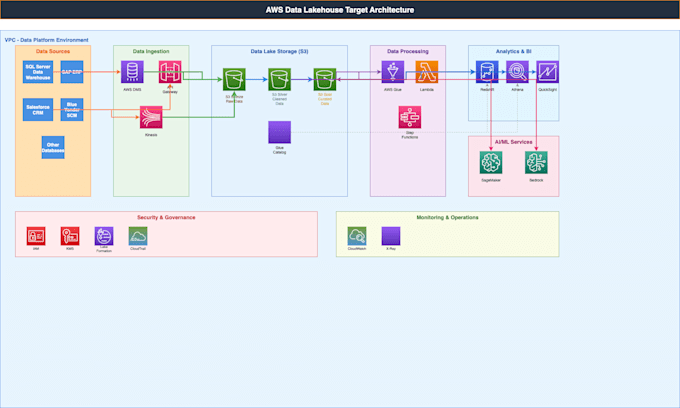
Task: Select the S3 Silver Cleaned Data bucket
Action: [x=279, y=79]
